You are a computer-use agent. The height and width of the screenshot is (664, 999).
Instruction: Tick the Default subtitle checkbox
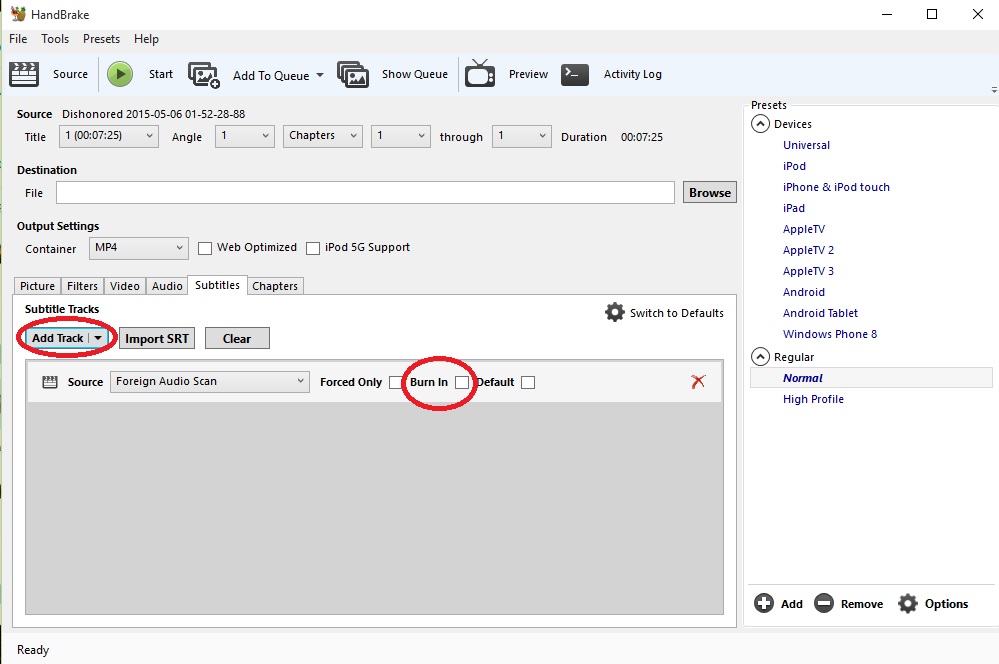pyautogui.click(x=528, y=382)
